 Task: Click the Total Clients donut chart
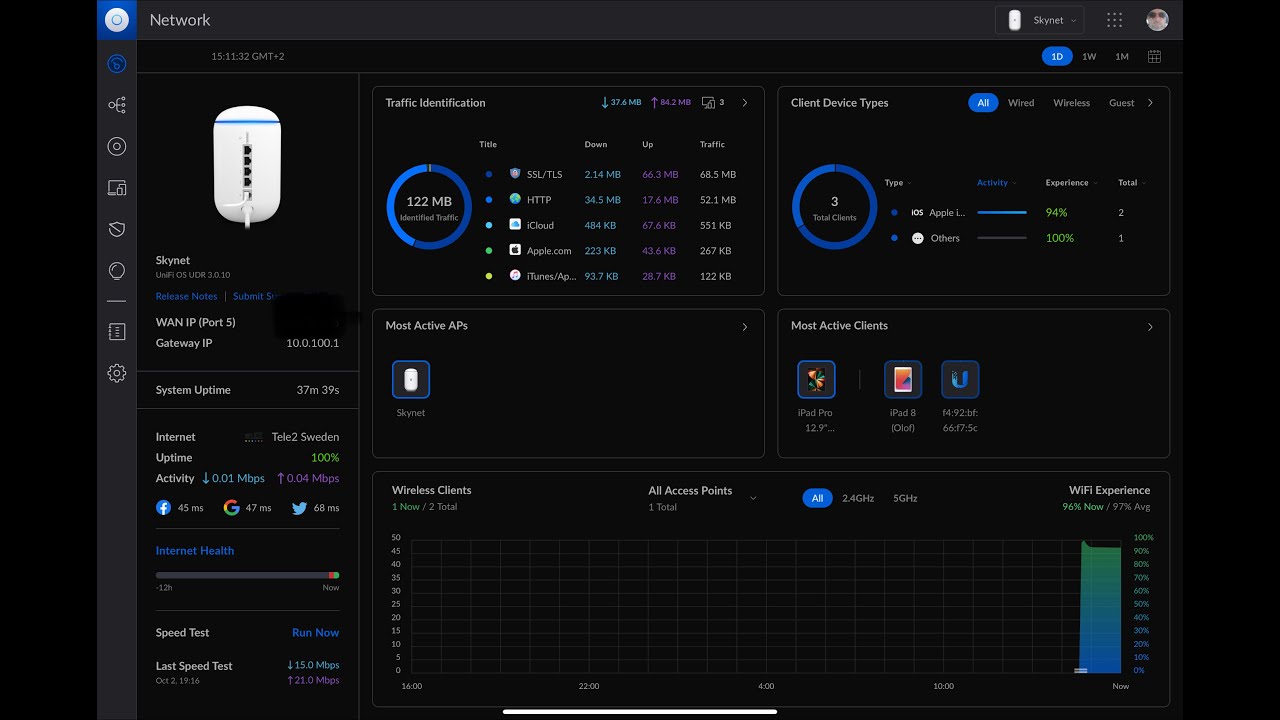(835, 207)
